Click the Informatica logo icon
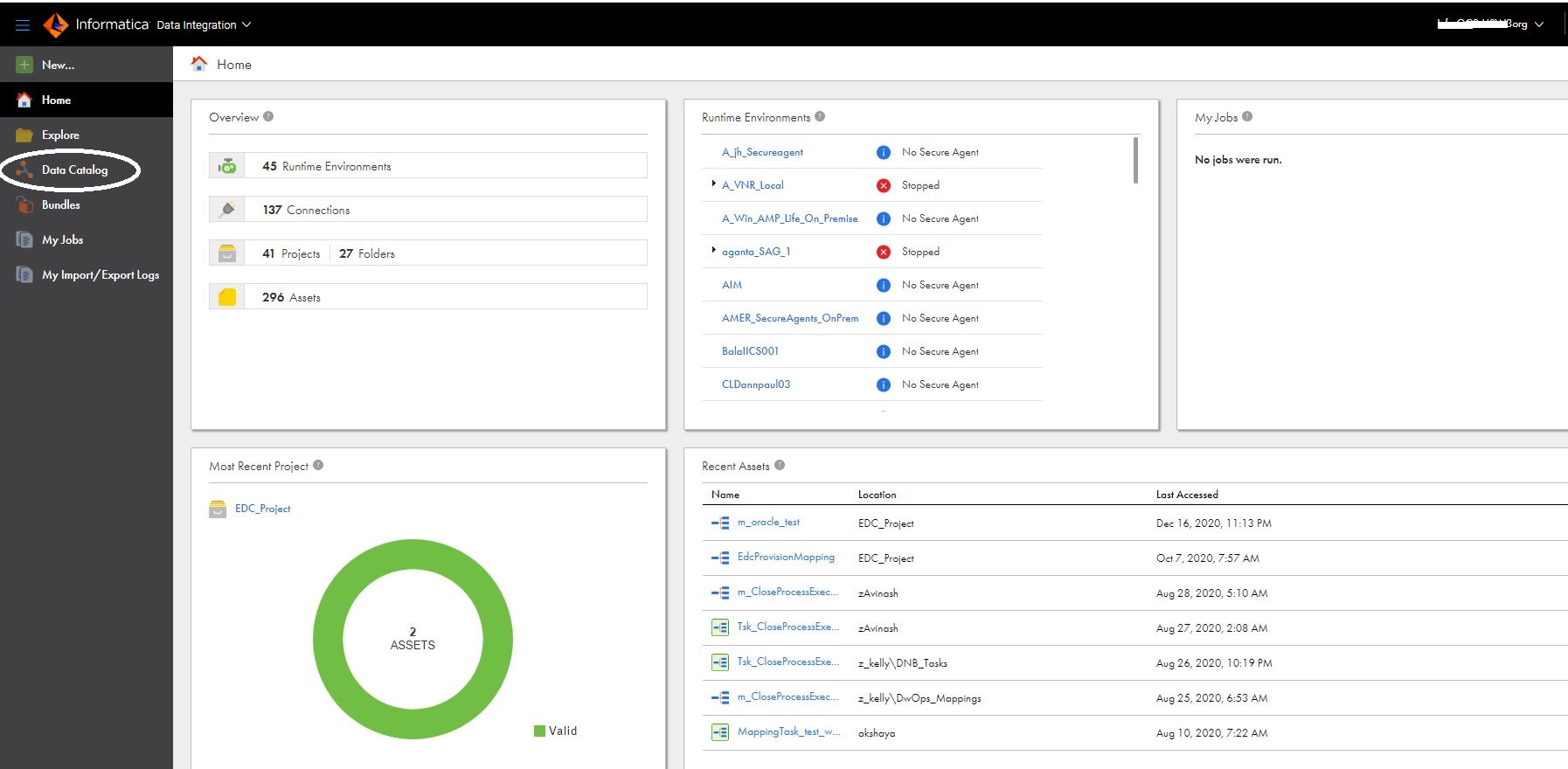This screenshot has width=1568, height=769. [55, 24]
